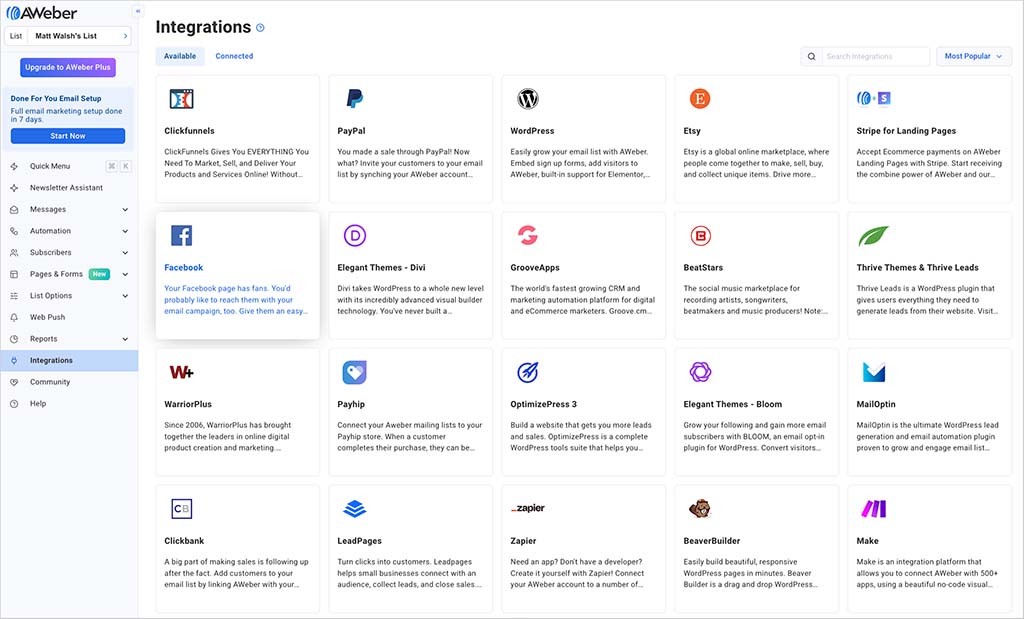Click the BeatStars card title
The image size is (1024, 619).
(703, 268)
